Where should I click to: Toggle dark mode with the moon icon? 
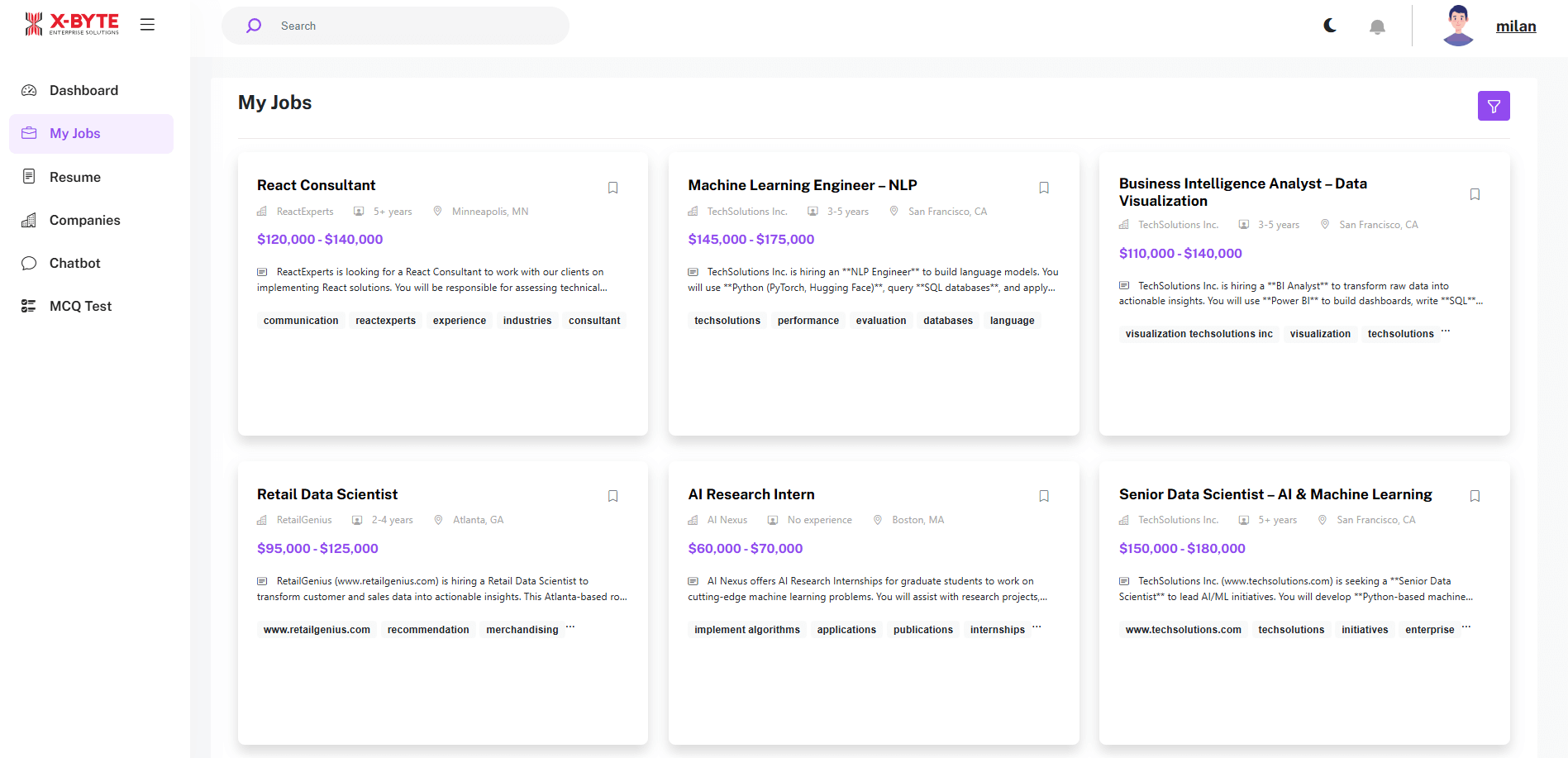tap(1330, 26)
